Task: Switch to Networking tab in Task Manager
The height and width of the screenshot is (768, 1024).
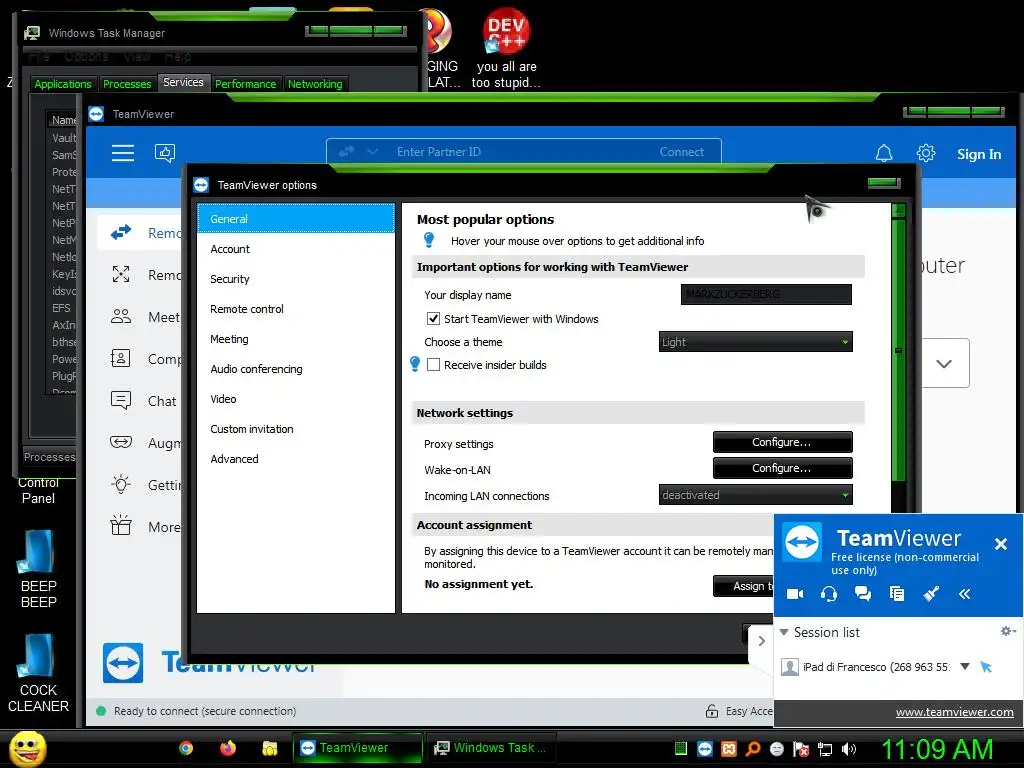Action: 315,84
